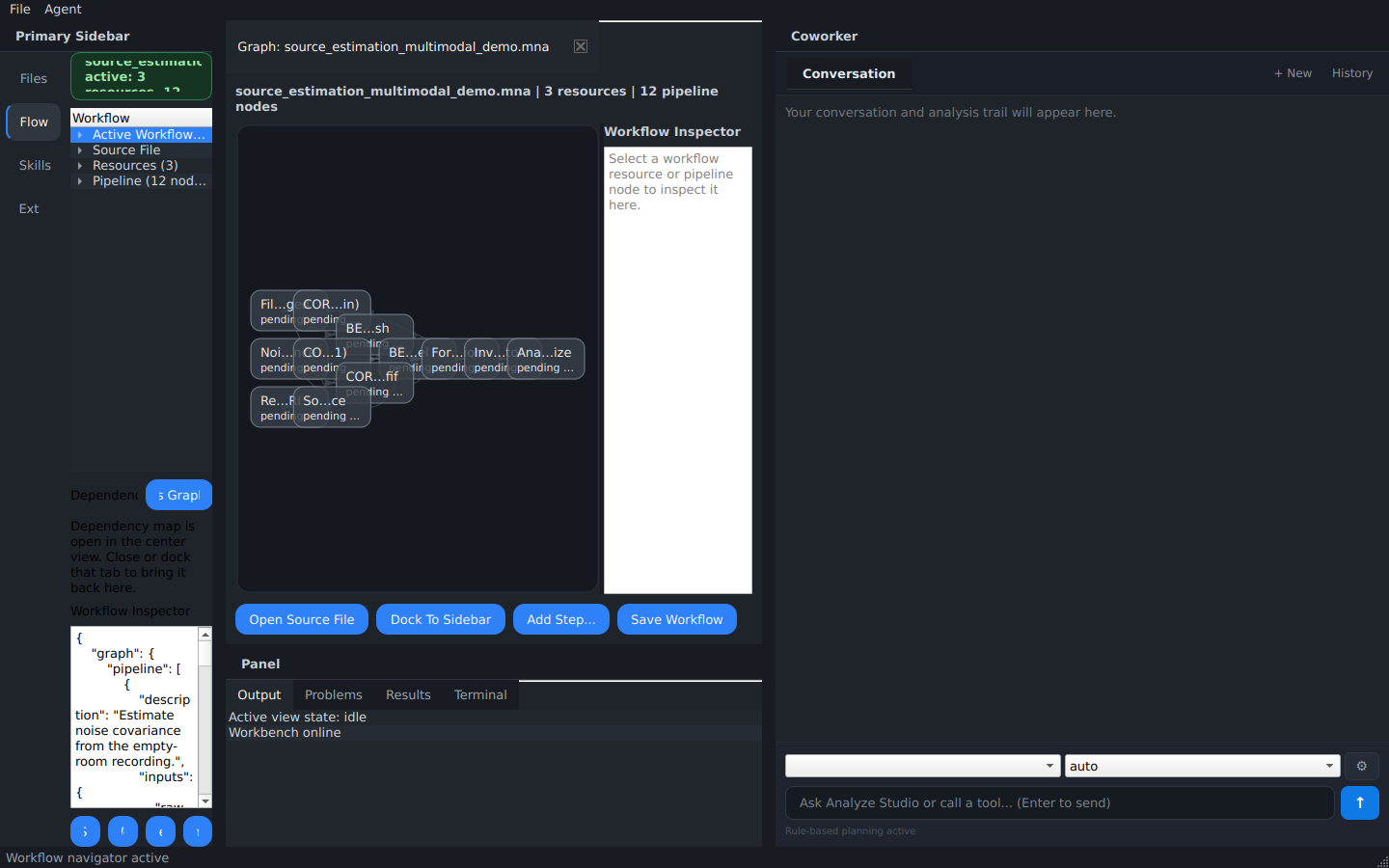Select the COR...in) pipeline node
This screenshot has height=868, width=1389.
coord(332,311)
